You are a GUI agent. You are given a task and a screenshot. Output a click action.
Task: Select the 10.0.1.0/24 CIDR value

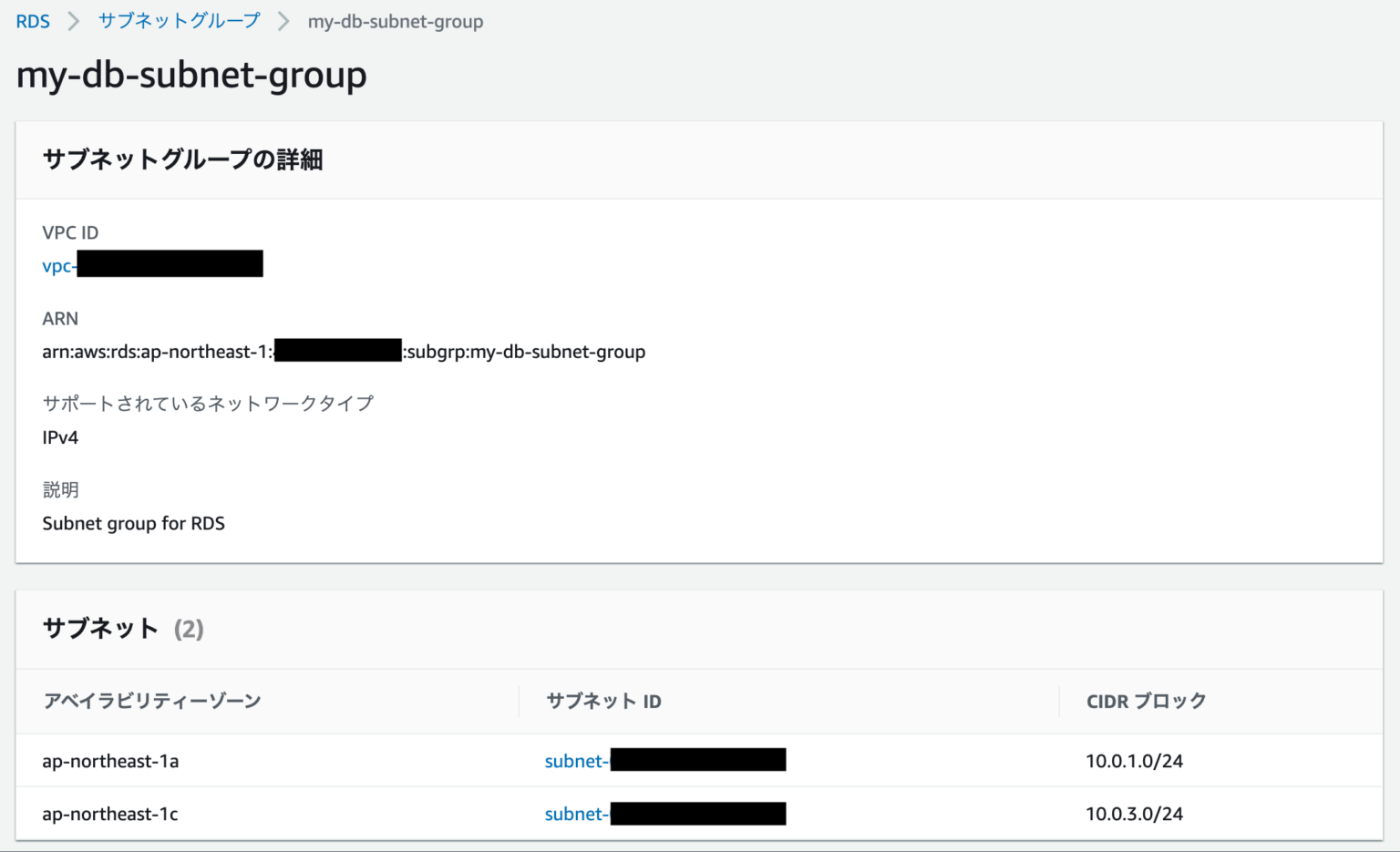click(x=1134, y=761)
